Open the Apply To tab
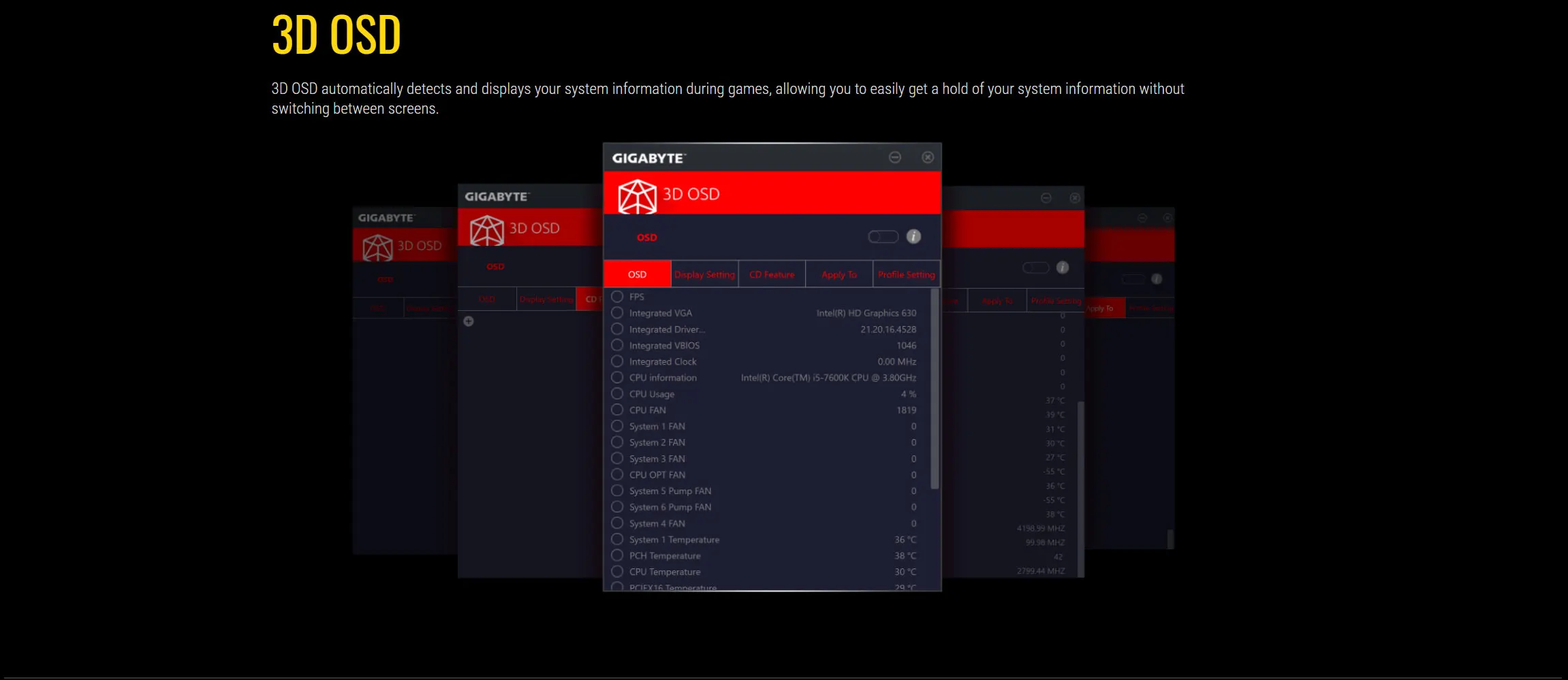Image resolution: width=1568 pixels, height=680 pixels. click(x=839, y=274)
